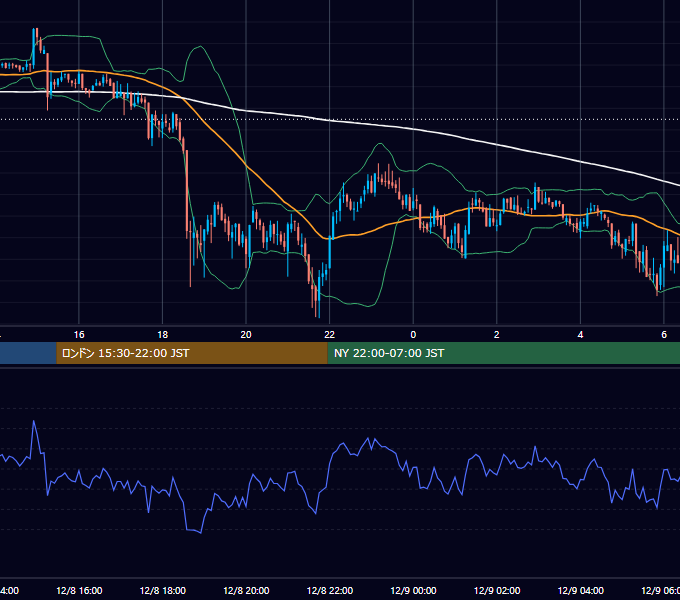Click the 12/8 22:00 date label
Screen dimensions: 680x600
point(330,590)
